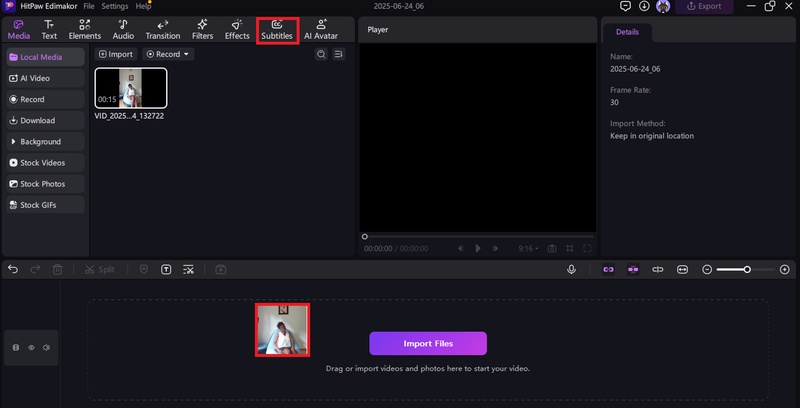Select the Transition tool

coord(162,29)
